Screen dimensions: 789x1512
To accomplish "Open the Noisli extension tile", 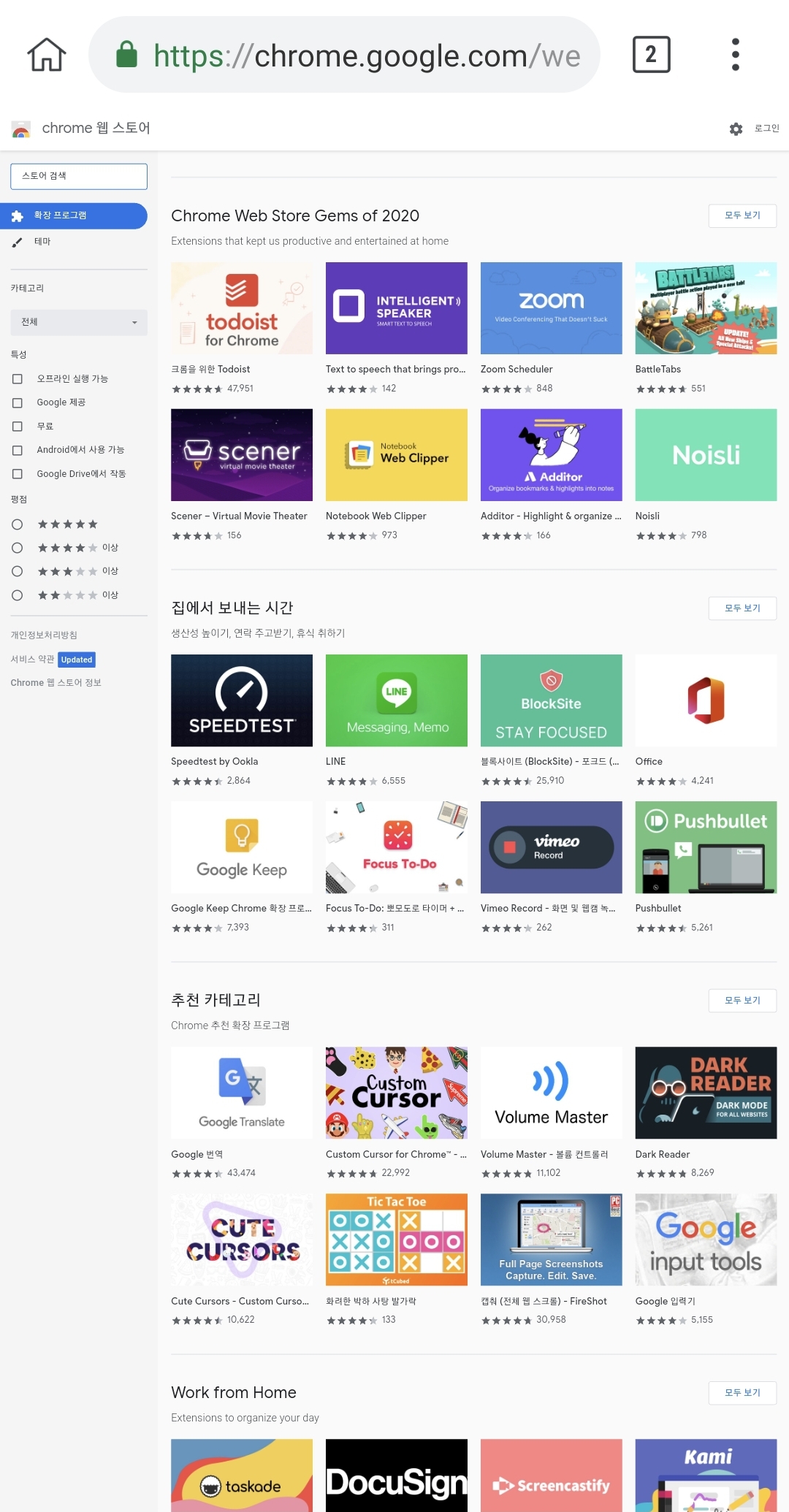I will (x=706, y=455).
